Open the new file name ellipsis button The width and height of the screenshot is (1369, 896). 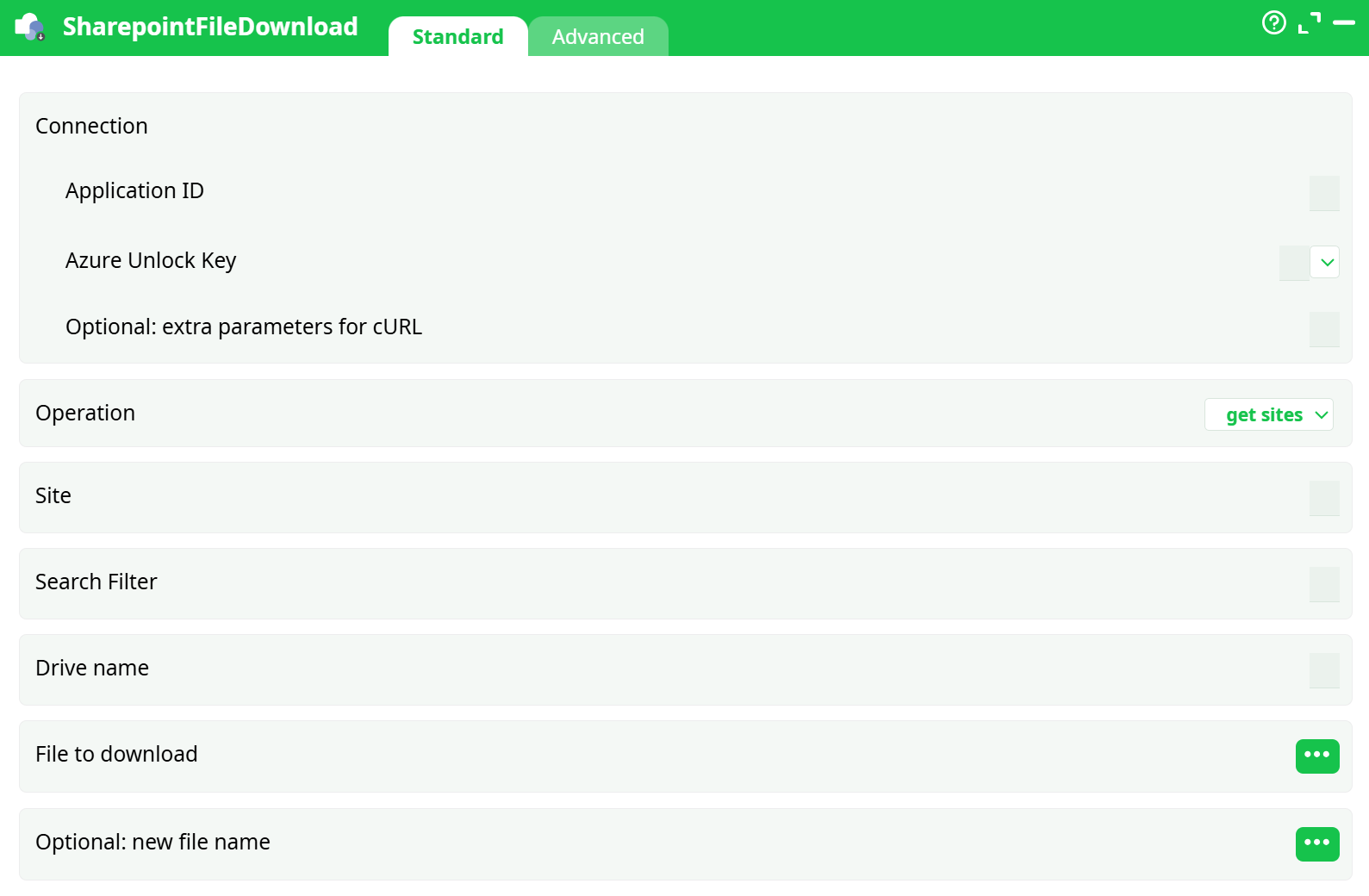[x=1316, y=843]
